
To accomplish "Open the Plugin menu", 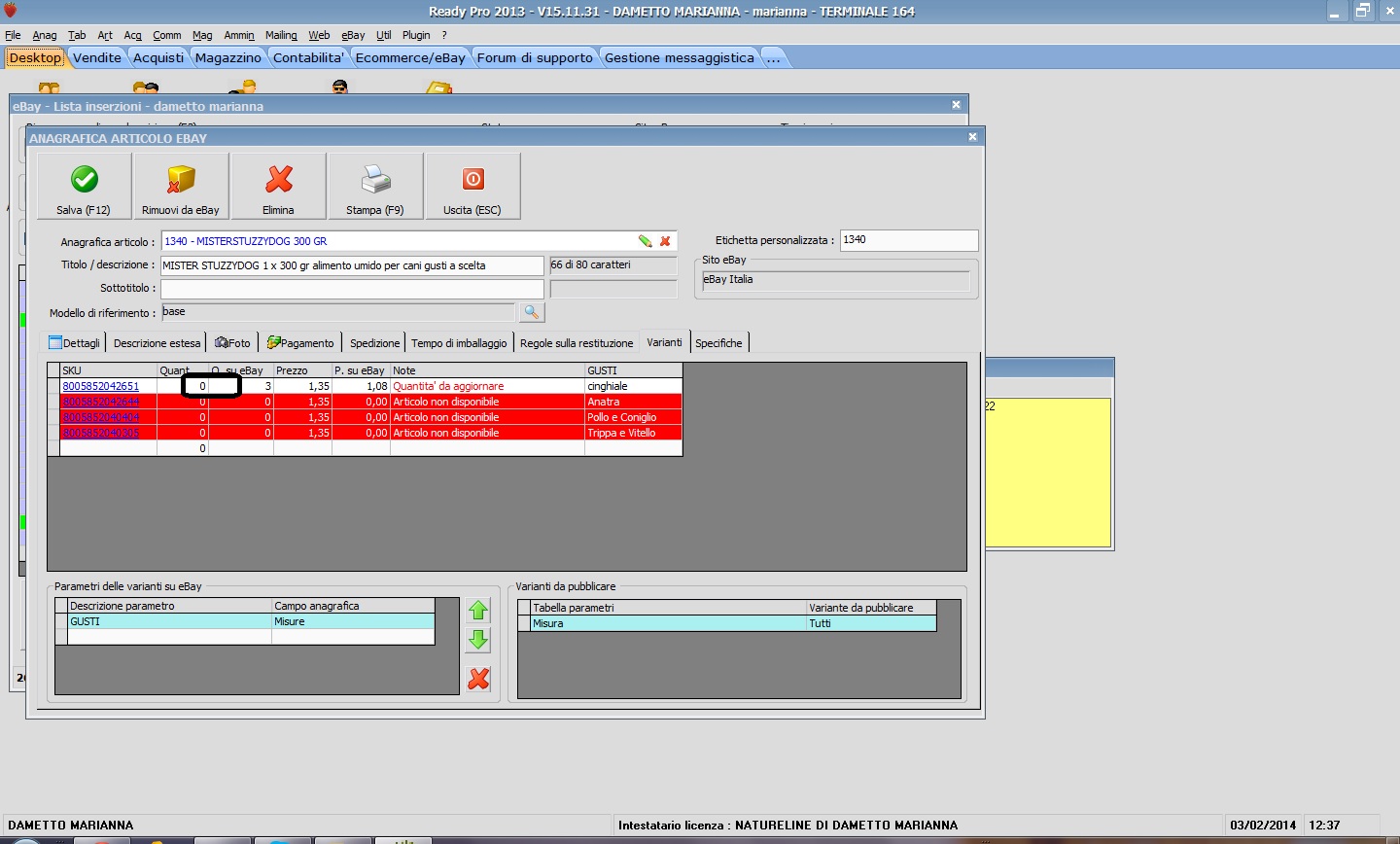I will click(x=416, y=35).
